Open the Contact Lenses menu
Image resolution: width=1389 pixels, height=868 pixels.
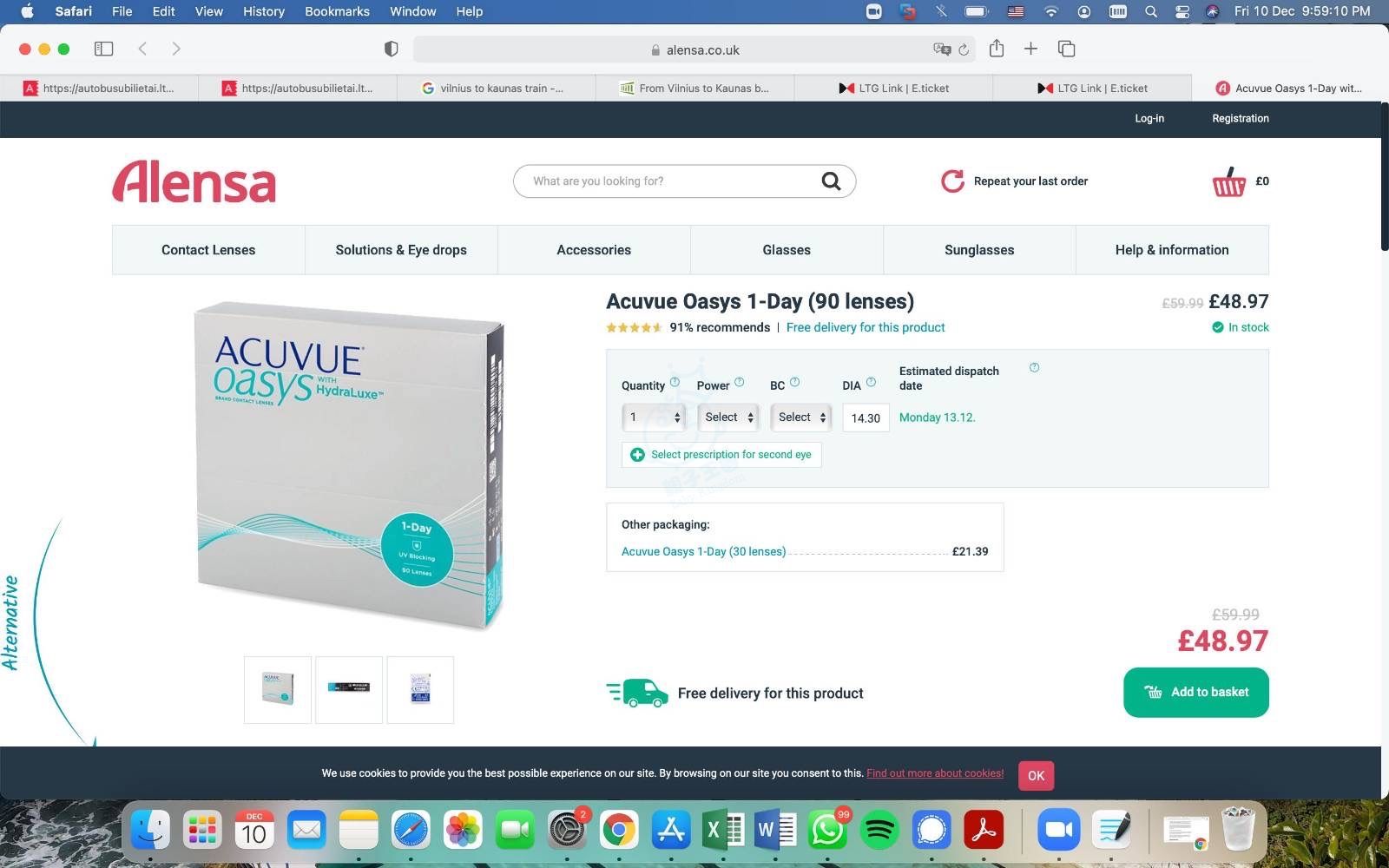point(208,250)
